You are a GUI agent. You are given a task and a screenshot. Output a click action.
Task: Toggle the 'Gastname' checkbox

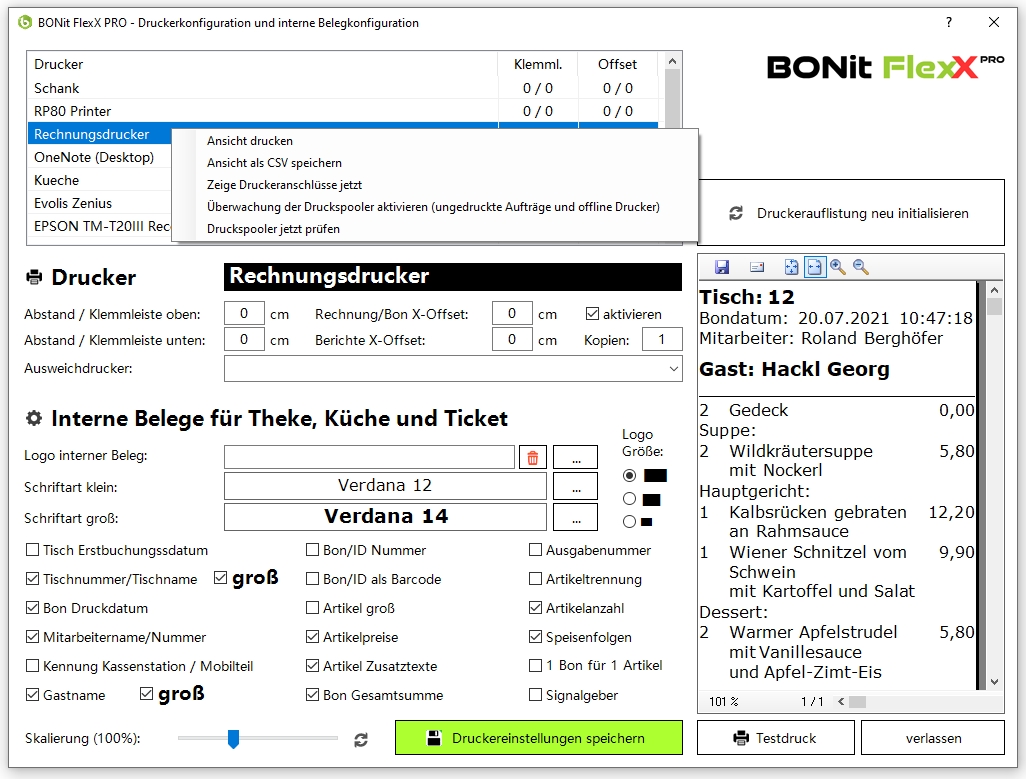point(32,695)
